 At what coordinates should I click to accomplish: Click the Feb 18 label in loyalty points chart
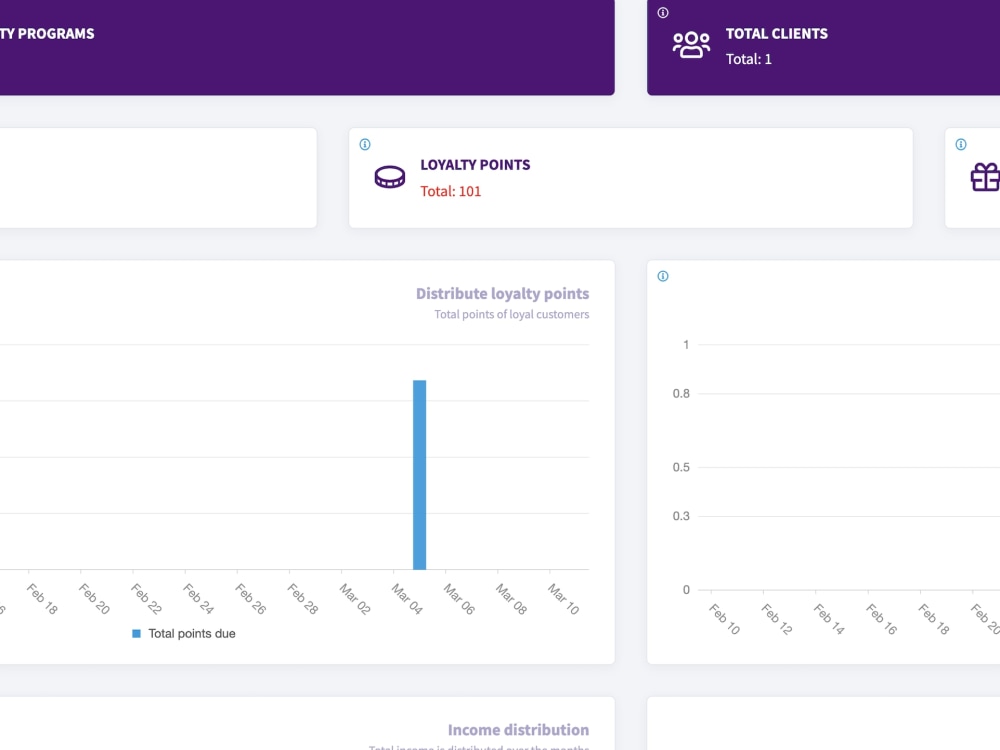pyautogui.click(x=42, y=598)
